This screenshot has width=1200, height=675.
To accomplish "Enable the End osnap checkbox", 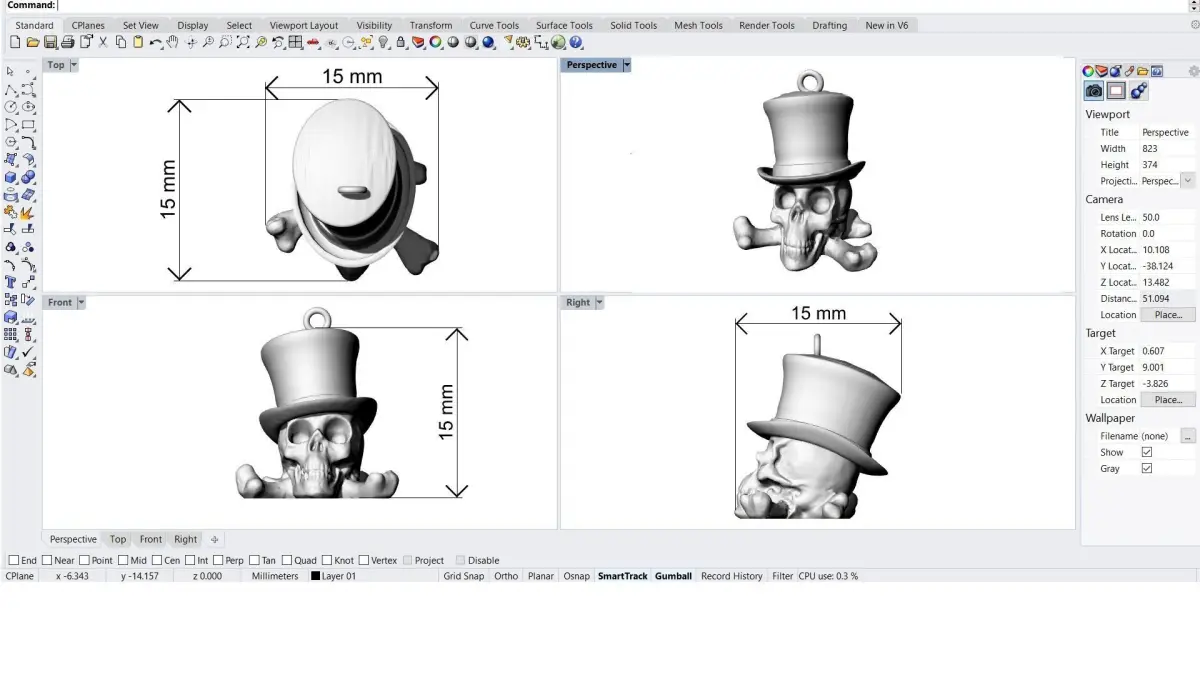I will coord(14,560).
